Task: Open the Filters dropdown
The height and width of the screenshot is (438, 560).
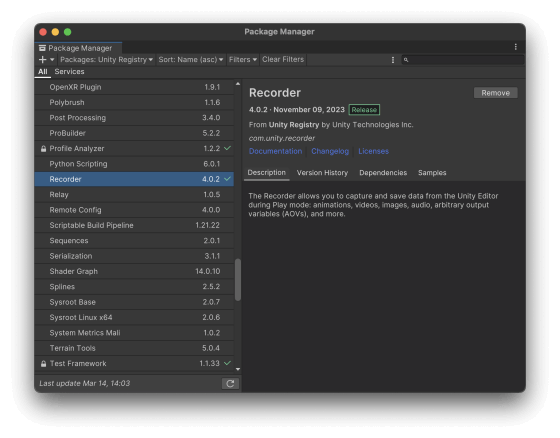Action: click(242, 60)
